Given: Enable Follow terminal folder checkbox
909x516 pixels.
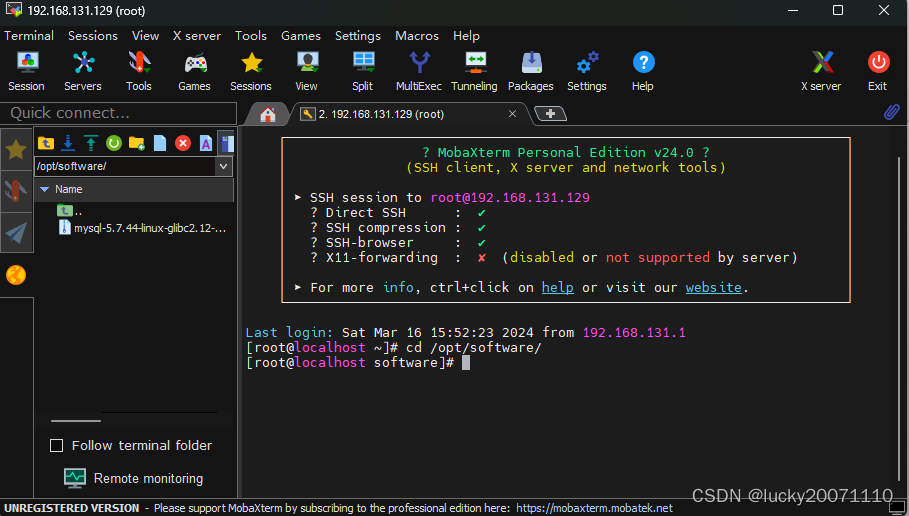Looking at the screenshot, I should point(56,445).
